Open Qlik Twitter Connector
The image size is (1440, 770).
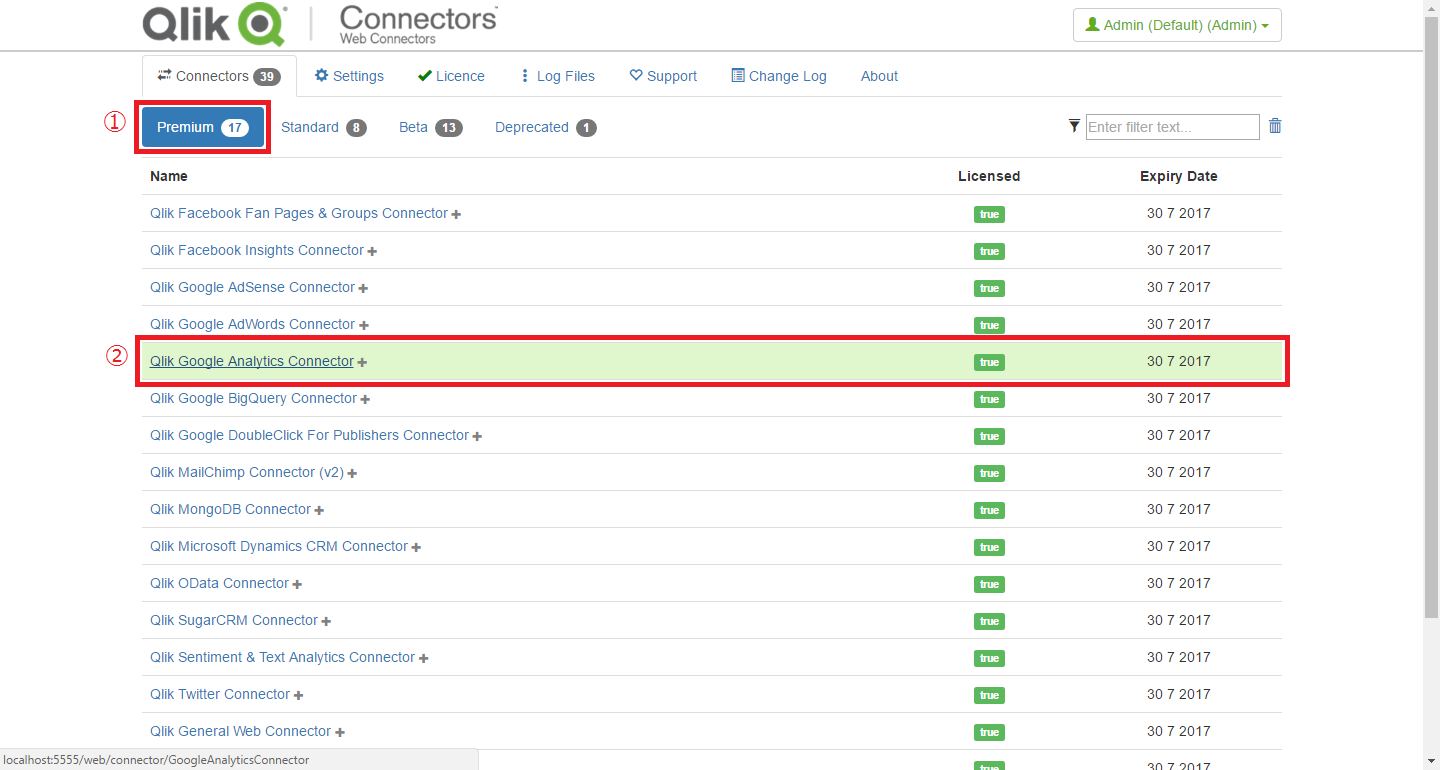click(220, 694)
